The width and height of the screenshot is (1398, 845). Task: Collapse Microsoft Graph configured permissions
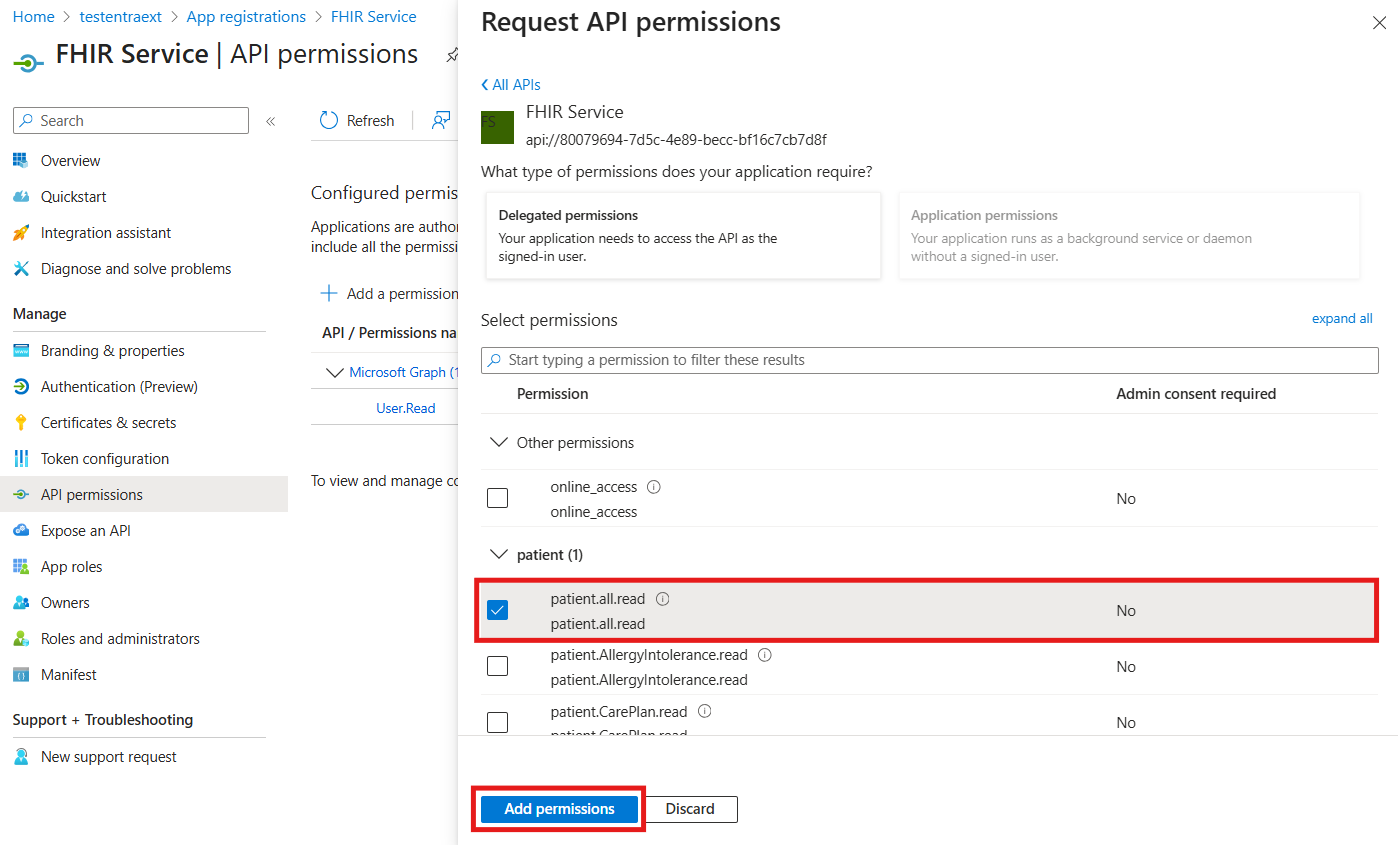(x=335, y=371)
